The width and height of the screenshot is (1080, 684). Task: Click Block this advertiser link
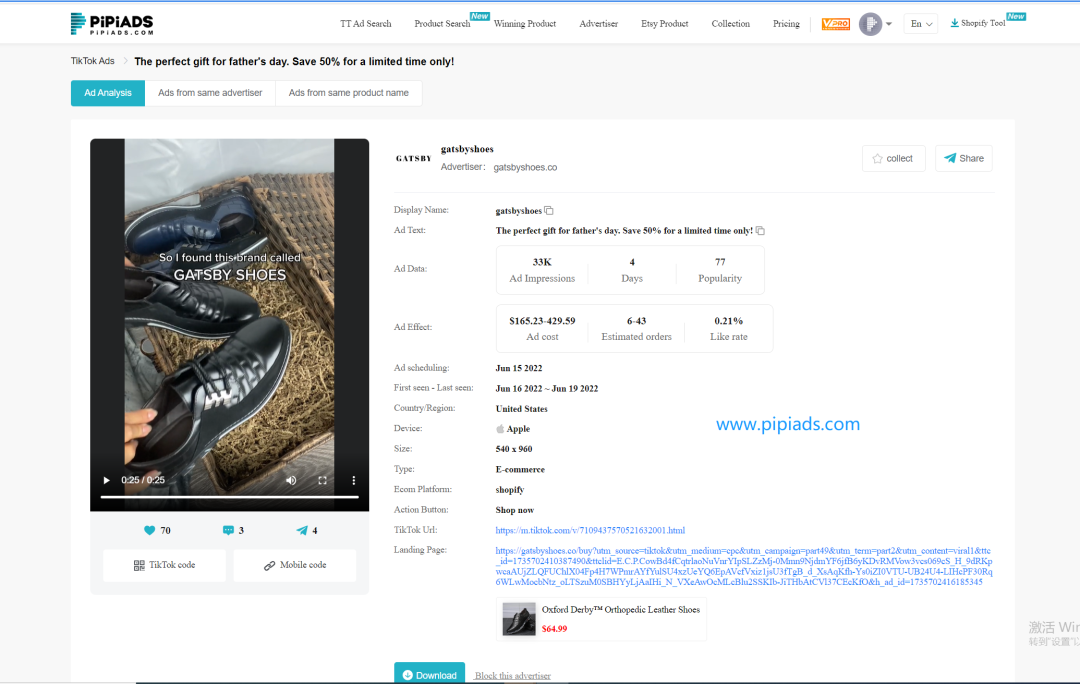click(512, 676)
